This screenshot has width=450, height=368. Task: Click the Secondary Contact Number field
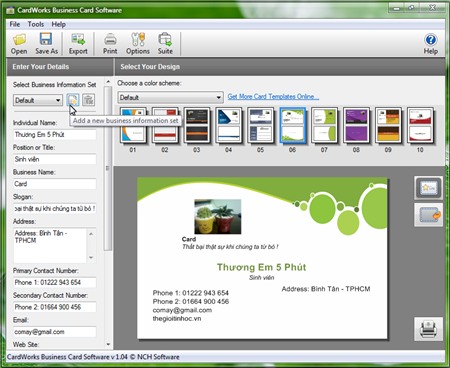[55, 307]
